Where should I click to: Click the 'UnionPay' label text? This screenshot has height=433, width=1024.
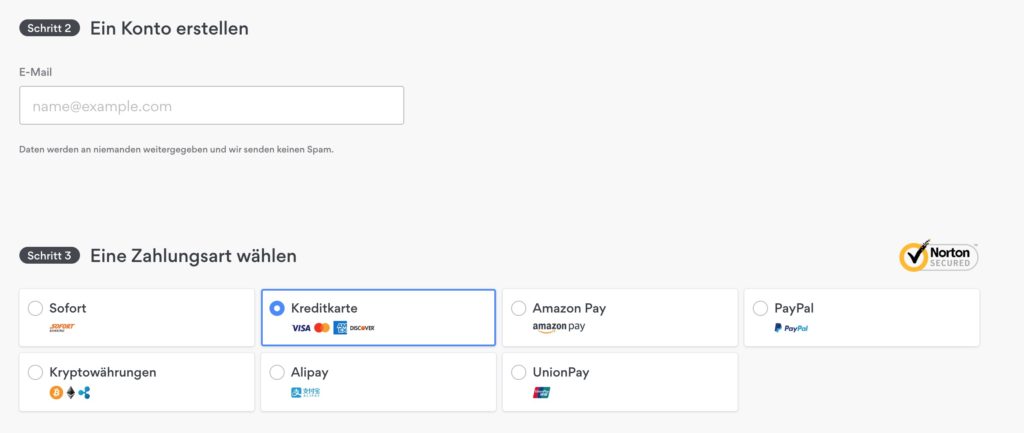tap(561, 372)
